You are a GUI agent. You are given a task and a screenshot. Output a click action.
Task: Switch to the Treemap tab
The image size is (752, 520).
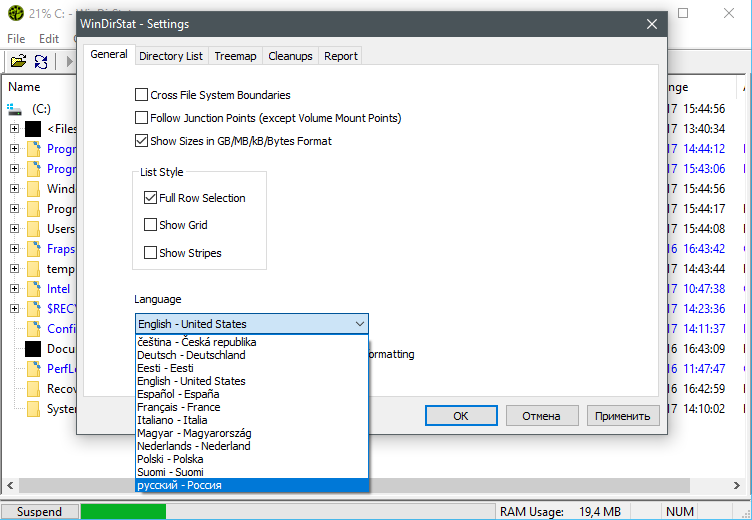tap(236, 56)
